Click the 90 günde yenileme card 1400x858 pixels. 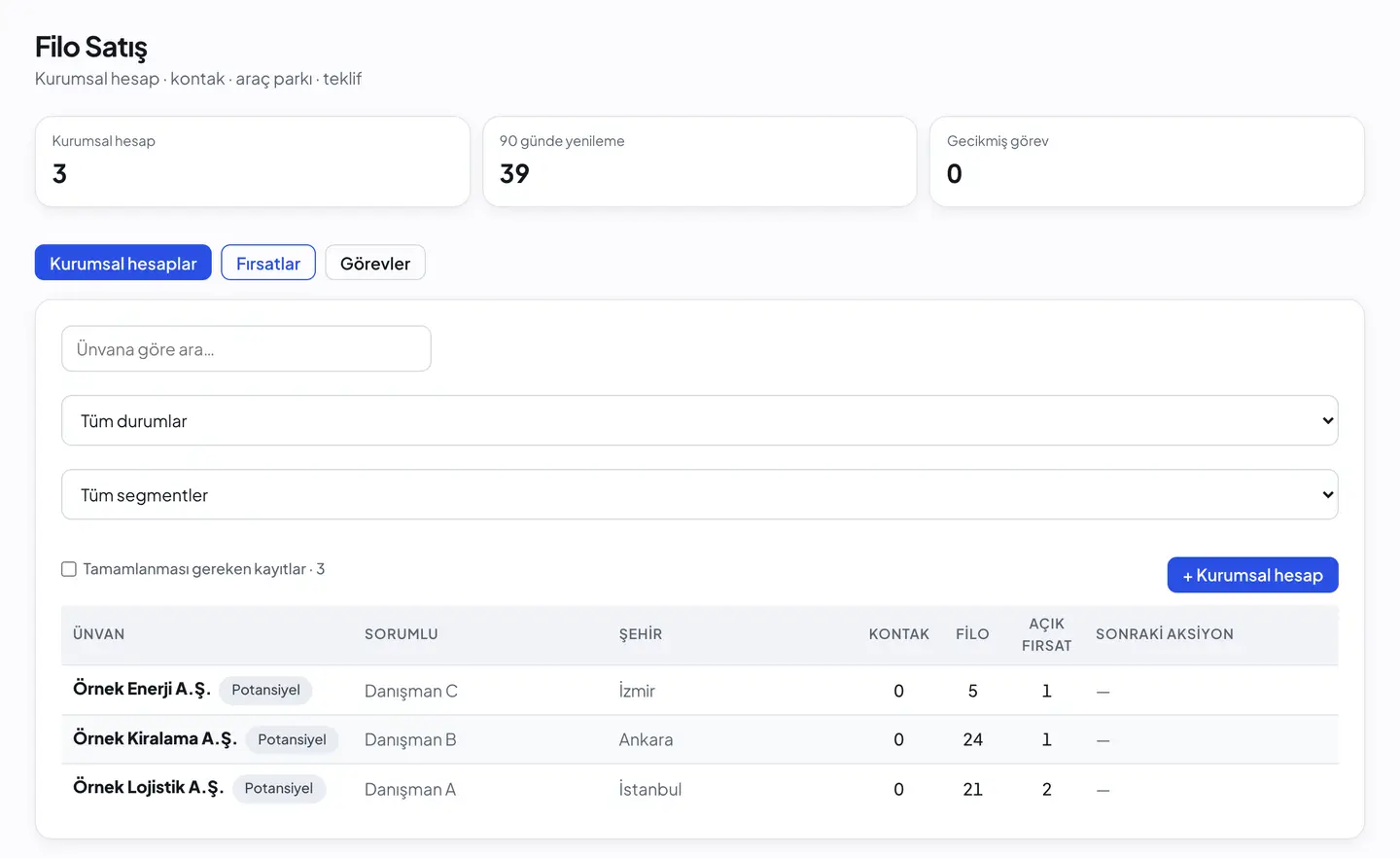pyautogui.click(x=700, y=161)
